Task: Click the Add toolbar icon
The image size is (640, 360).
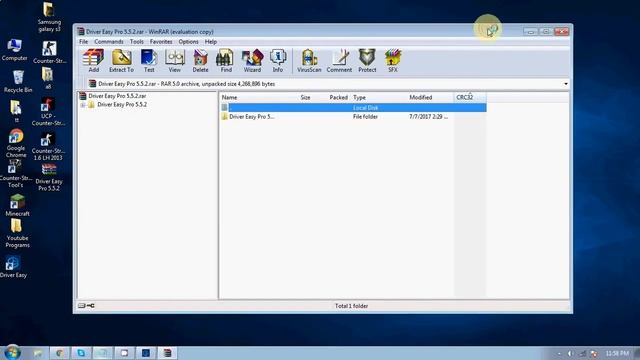Action: pos(93,60)
